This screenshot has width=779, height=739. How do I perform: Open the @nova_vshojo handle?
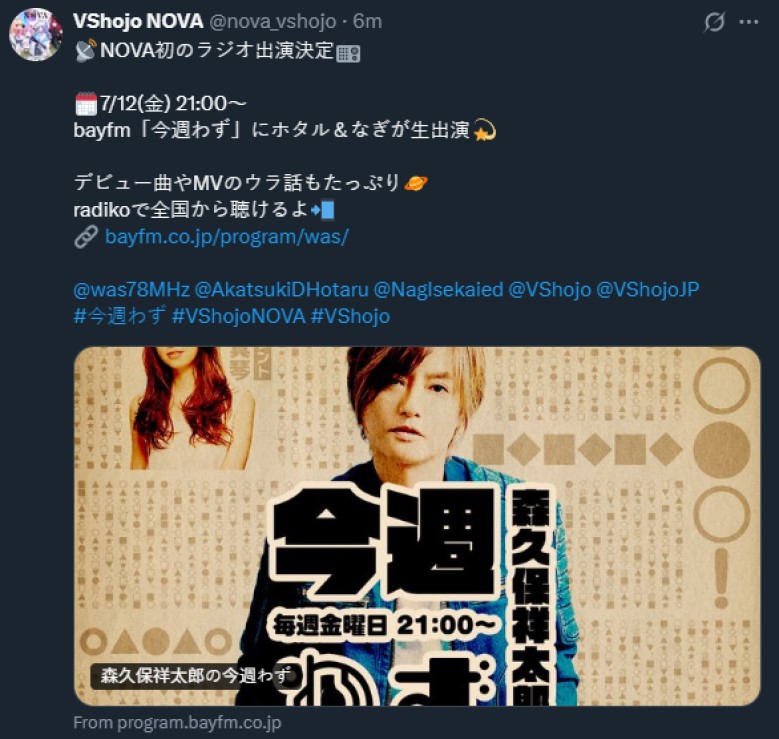pos(273,21)
